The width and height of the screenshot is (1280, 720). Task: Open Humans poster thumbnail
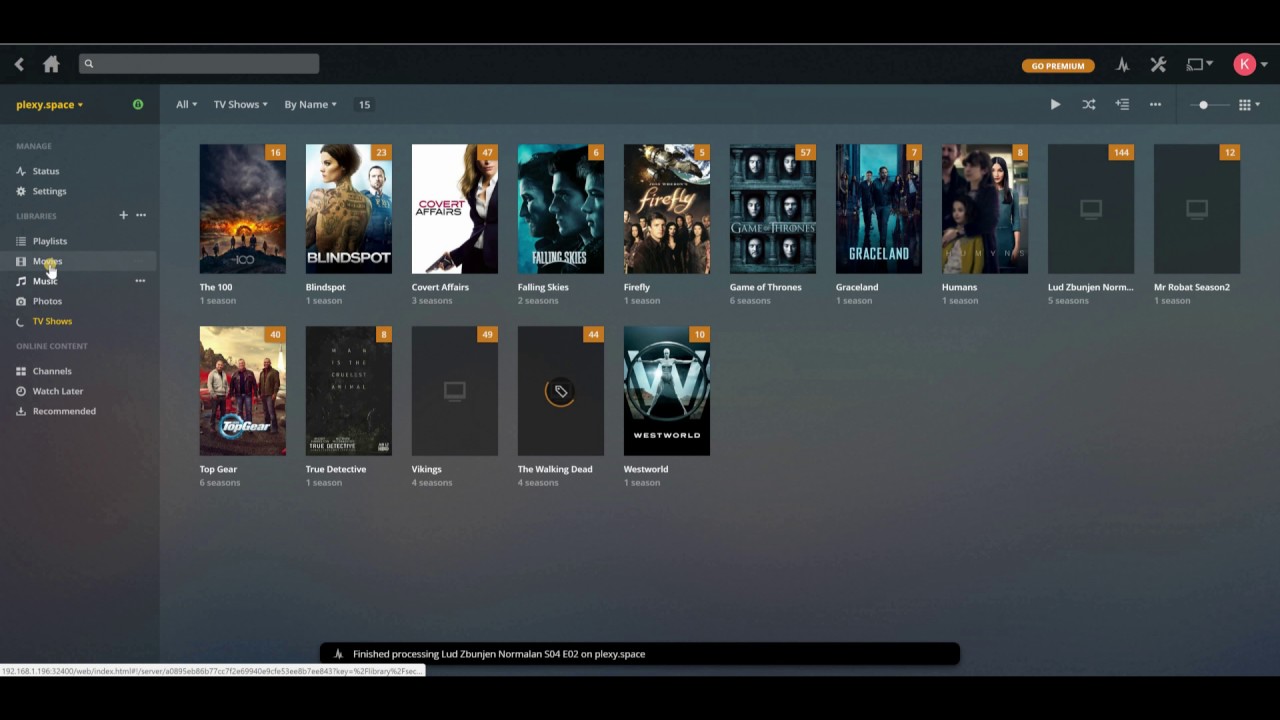984,209
